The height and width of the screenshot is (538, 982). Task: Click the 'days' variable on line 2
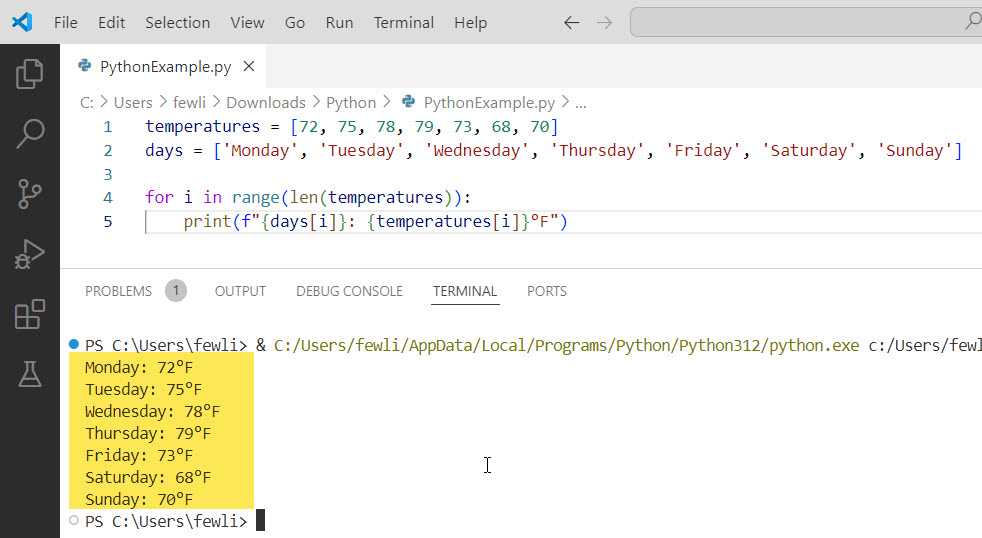point(164,151)
